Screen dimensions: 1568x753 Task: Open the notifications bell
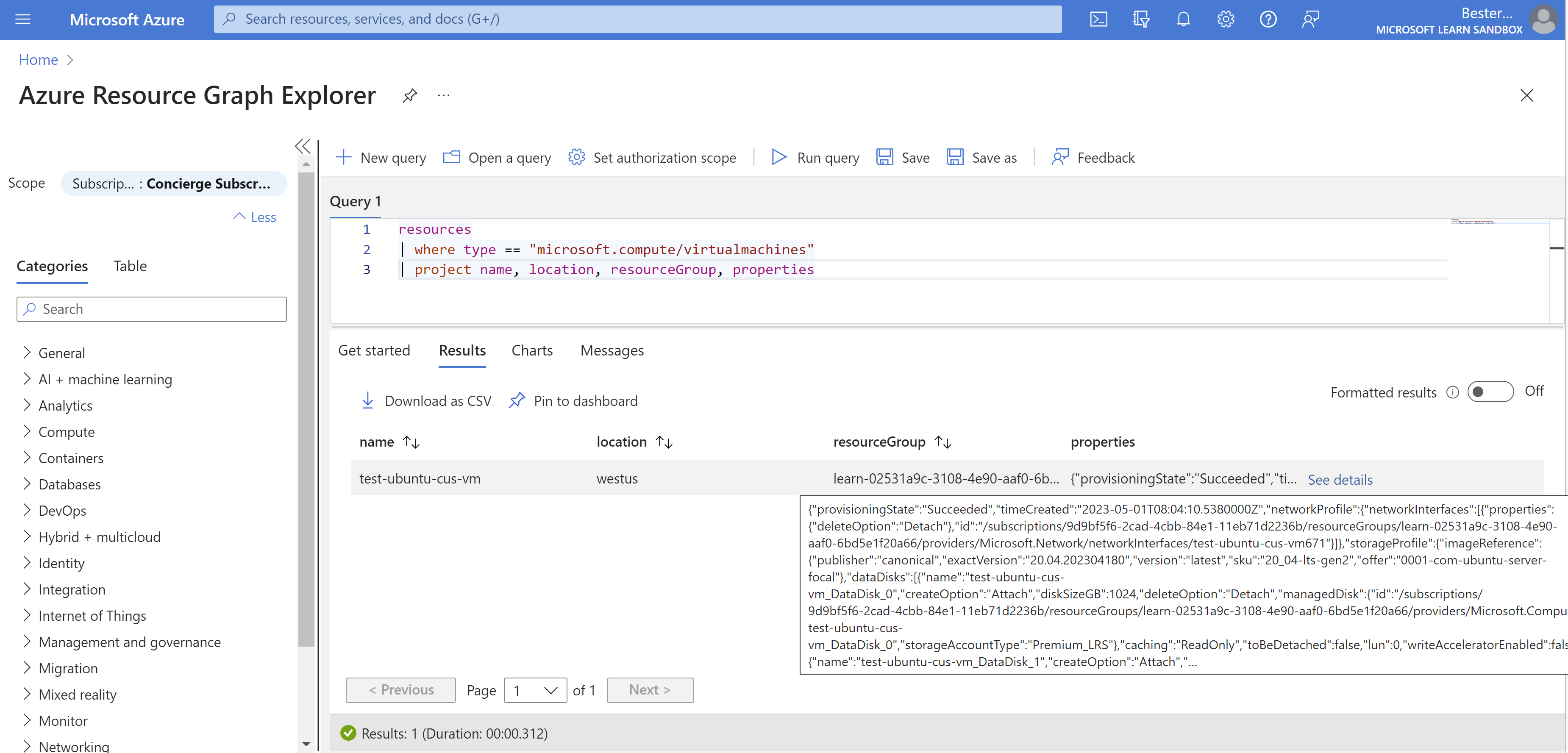[x=1183, y=19]
